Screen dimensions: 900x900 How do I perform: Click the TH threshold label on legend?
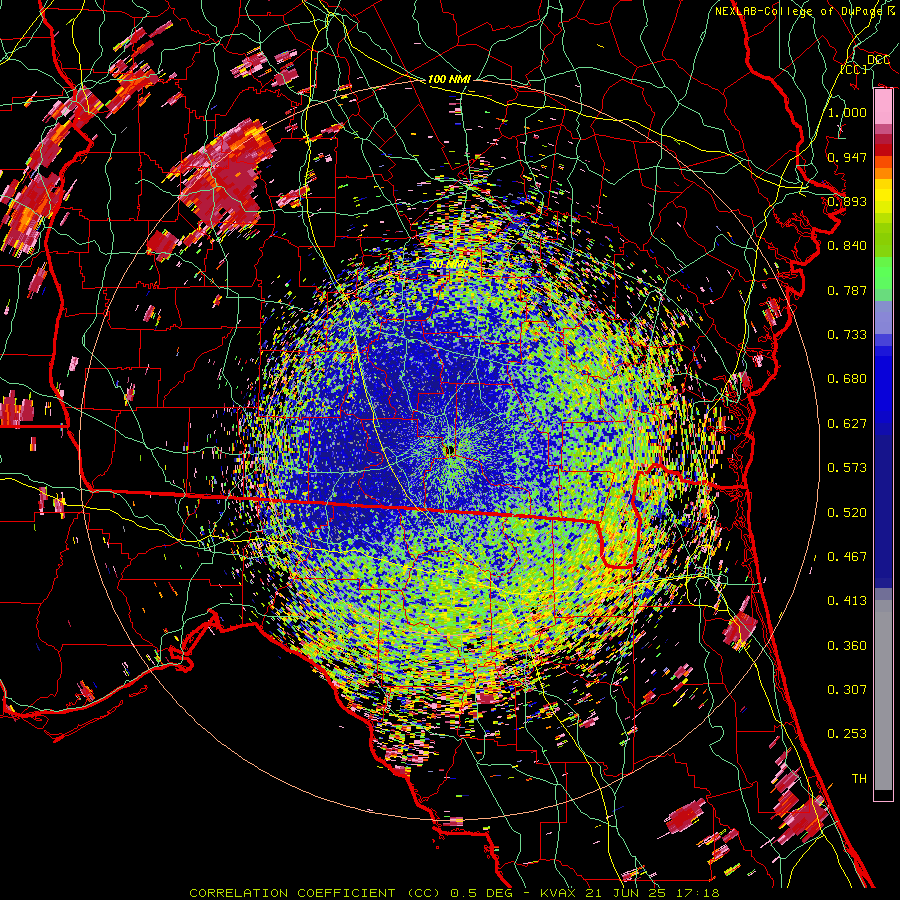(859, 779)
